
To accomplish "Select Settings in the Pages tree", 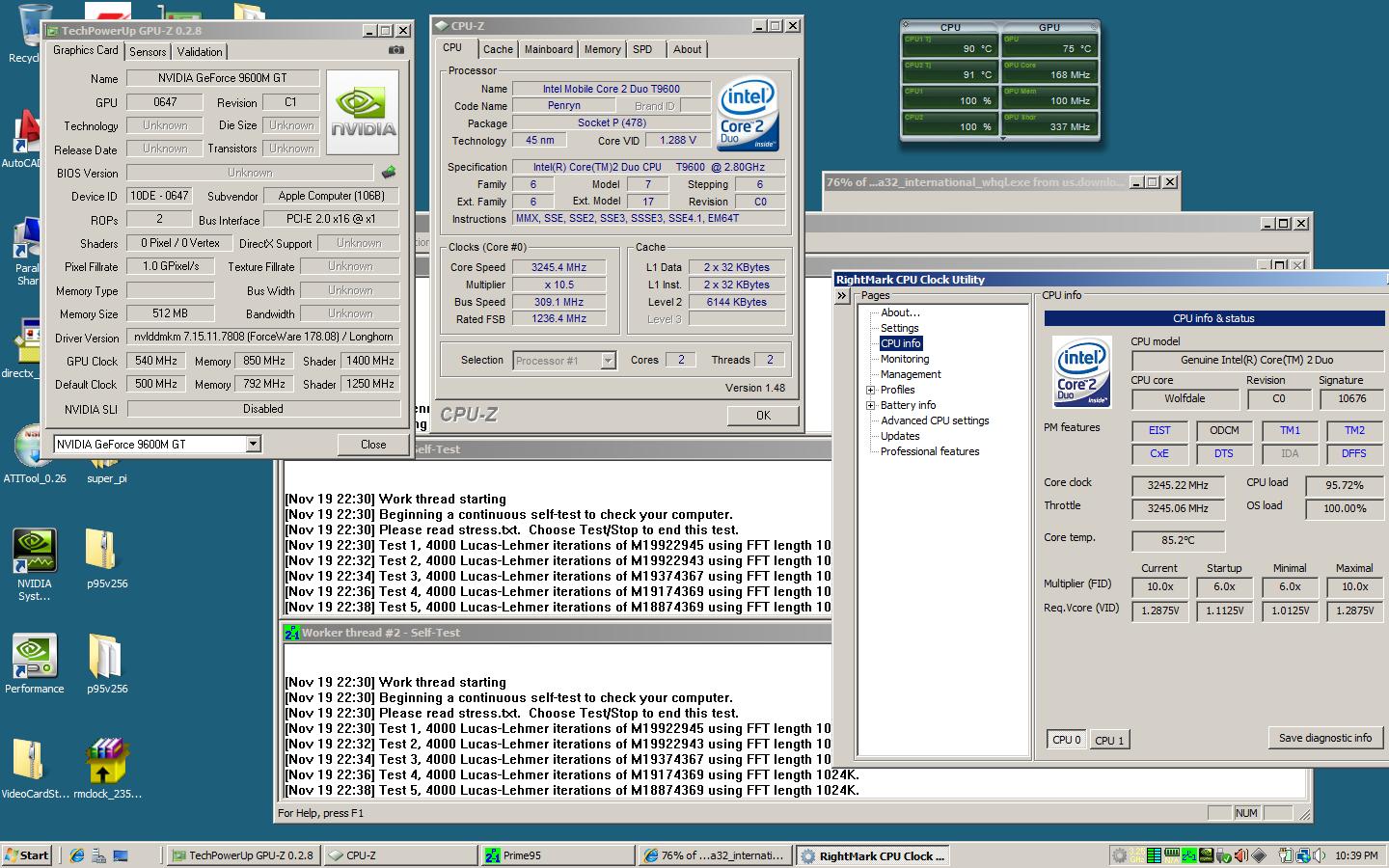I will pos(899,328).
